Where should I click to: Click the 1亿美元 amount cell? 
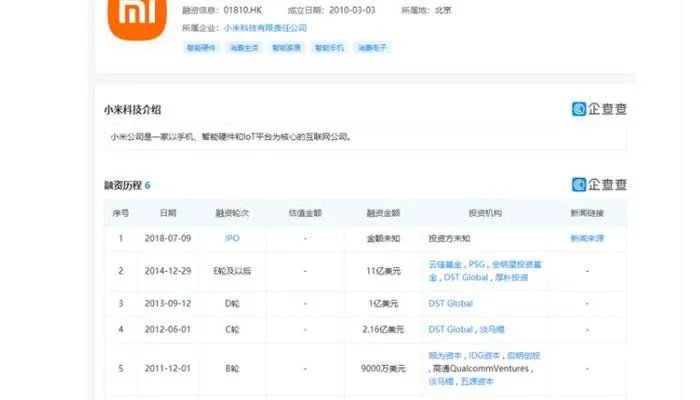point(383,304)
